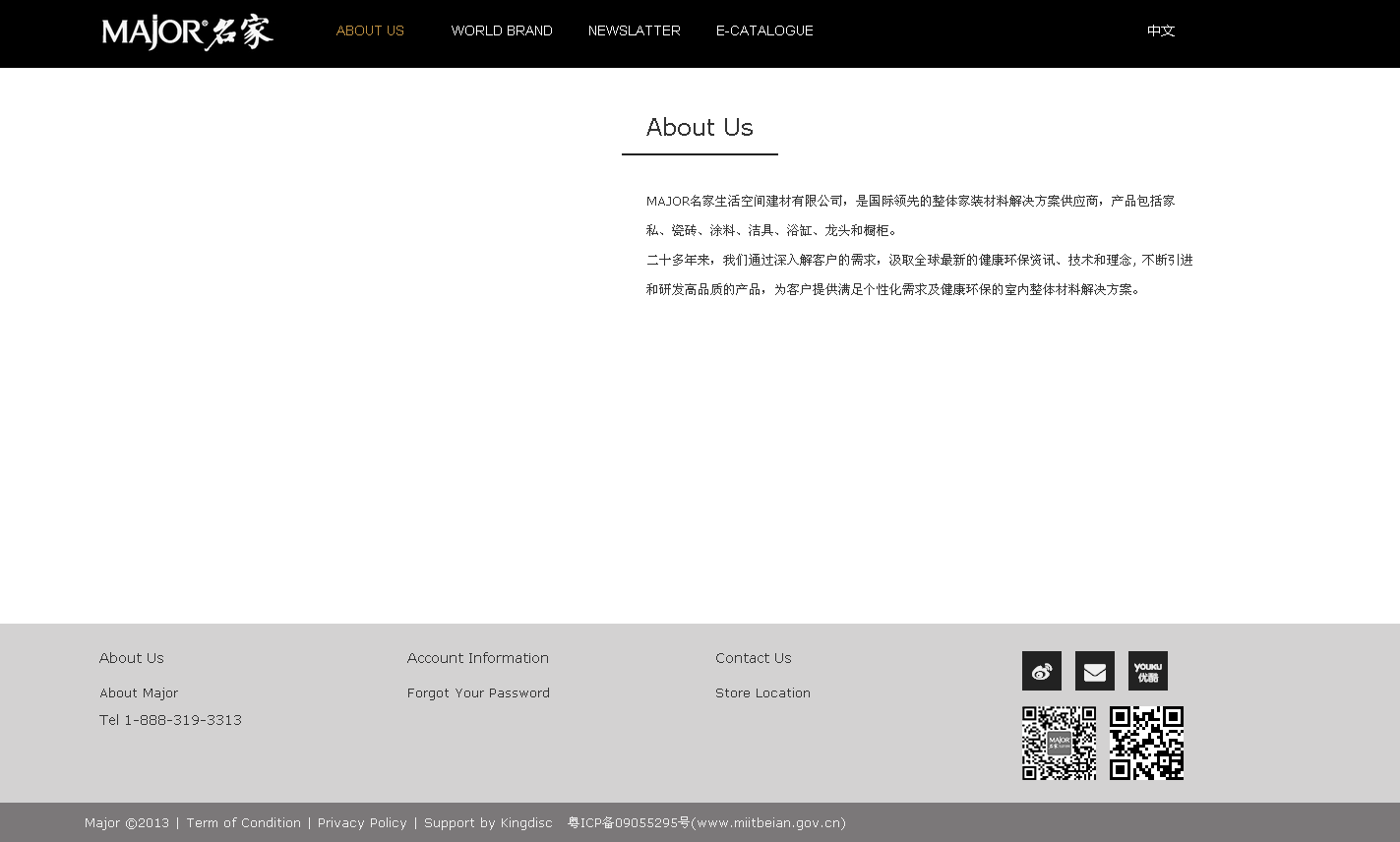Screen dimensions: 1400x842
Task: Go to WORLD BRAND menu
Action: 502,30
